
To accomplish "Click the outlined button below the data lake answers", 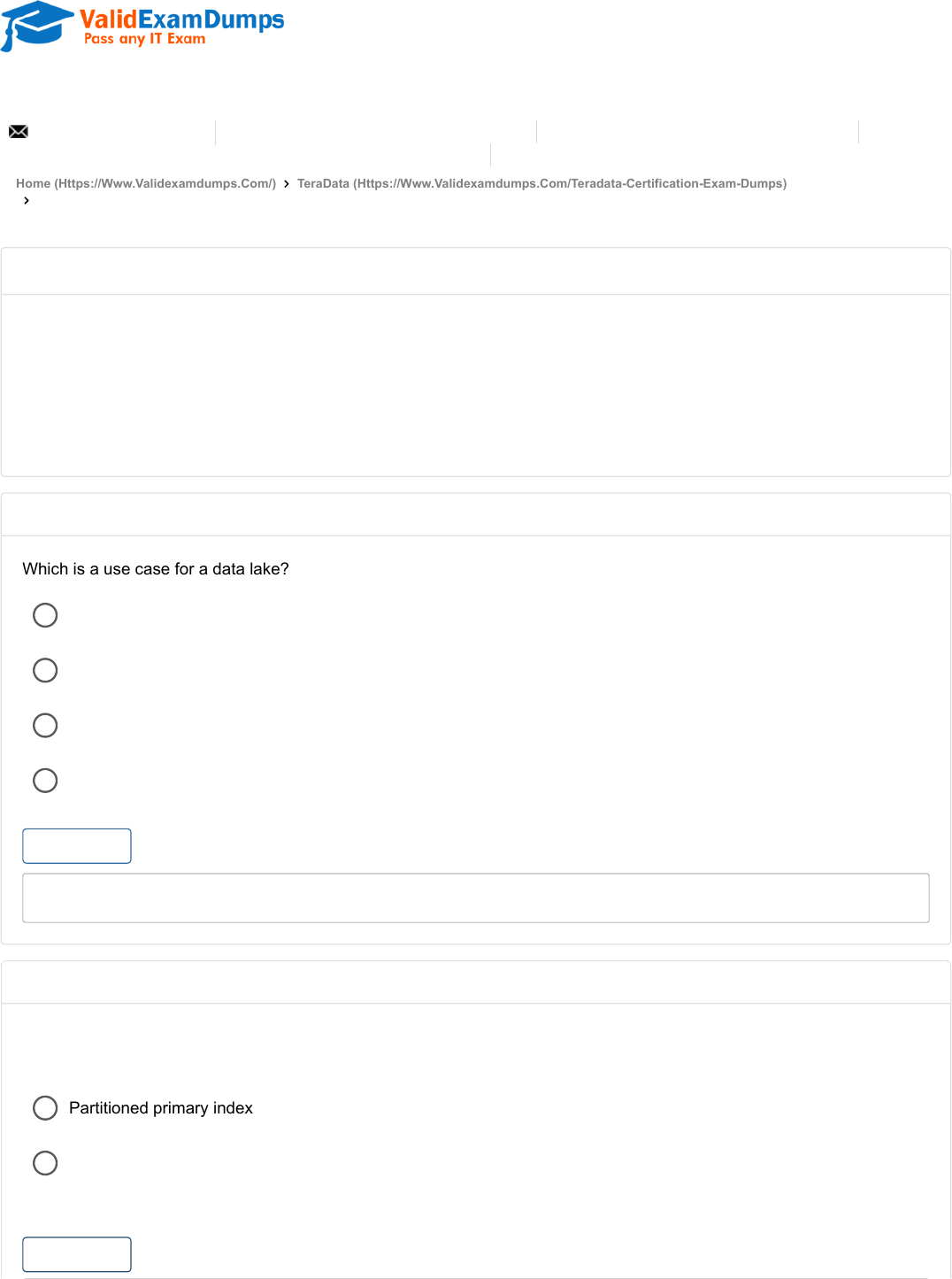I will point(77,846).
